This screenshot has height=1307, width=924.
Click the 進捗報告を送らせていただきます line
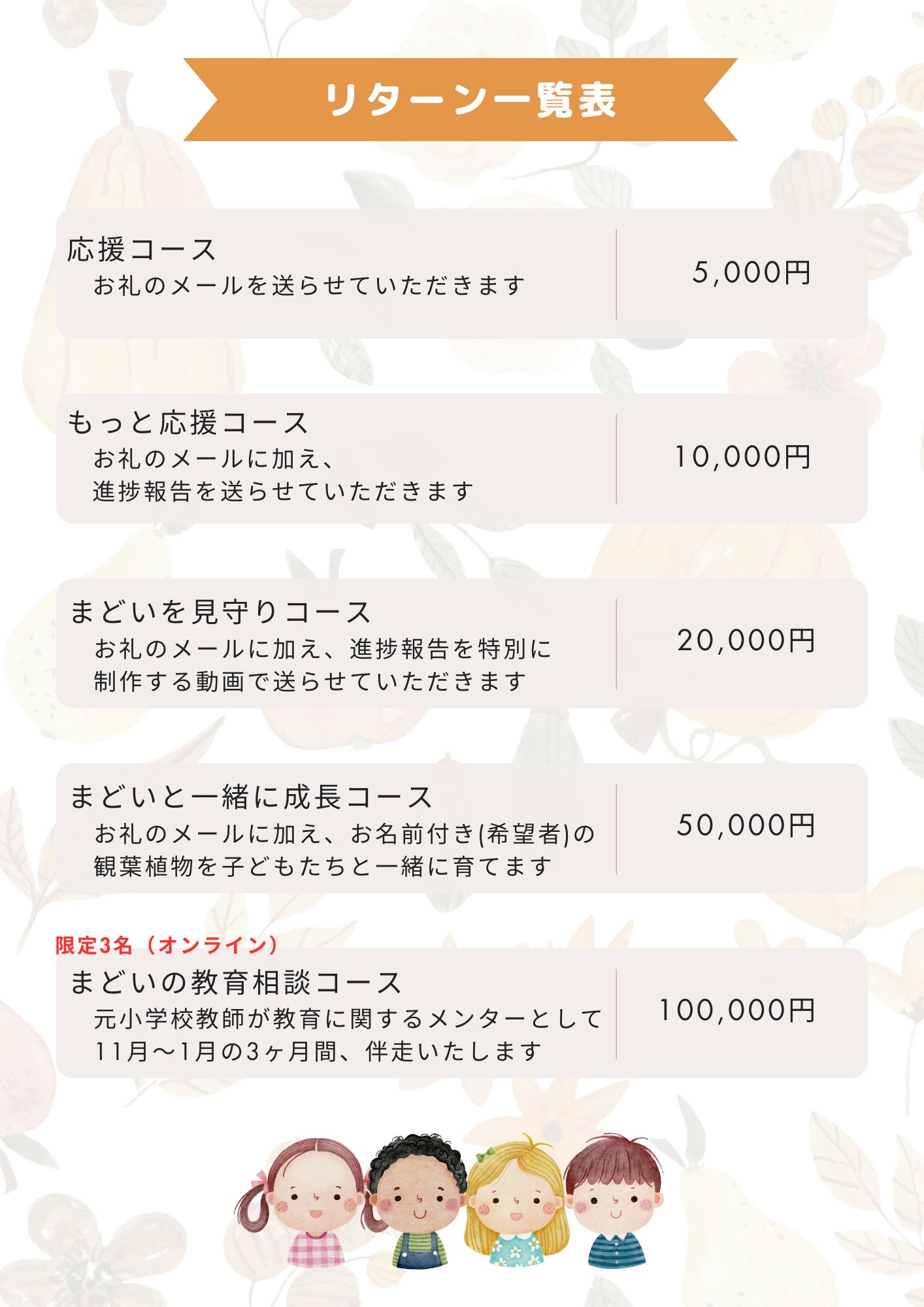(x=283, y=491)
